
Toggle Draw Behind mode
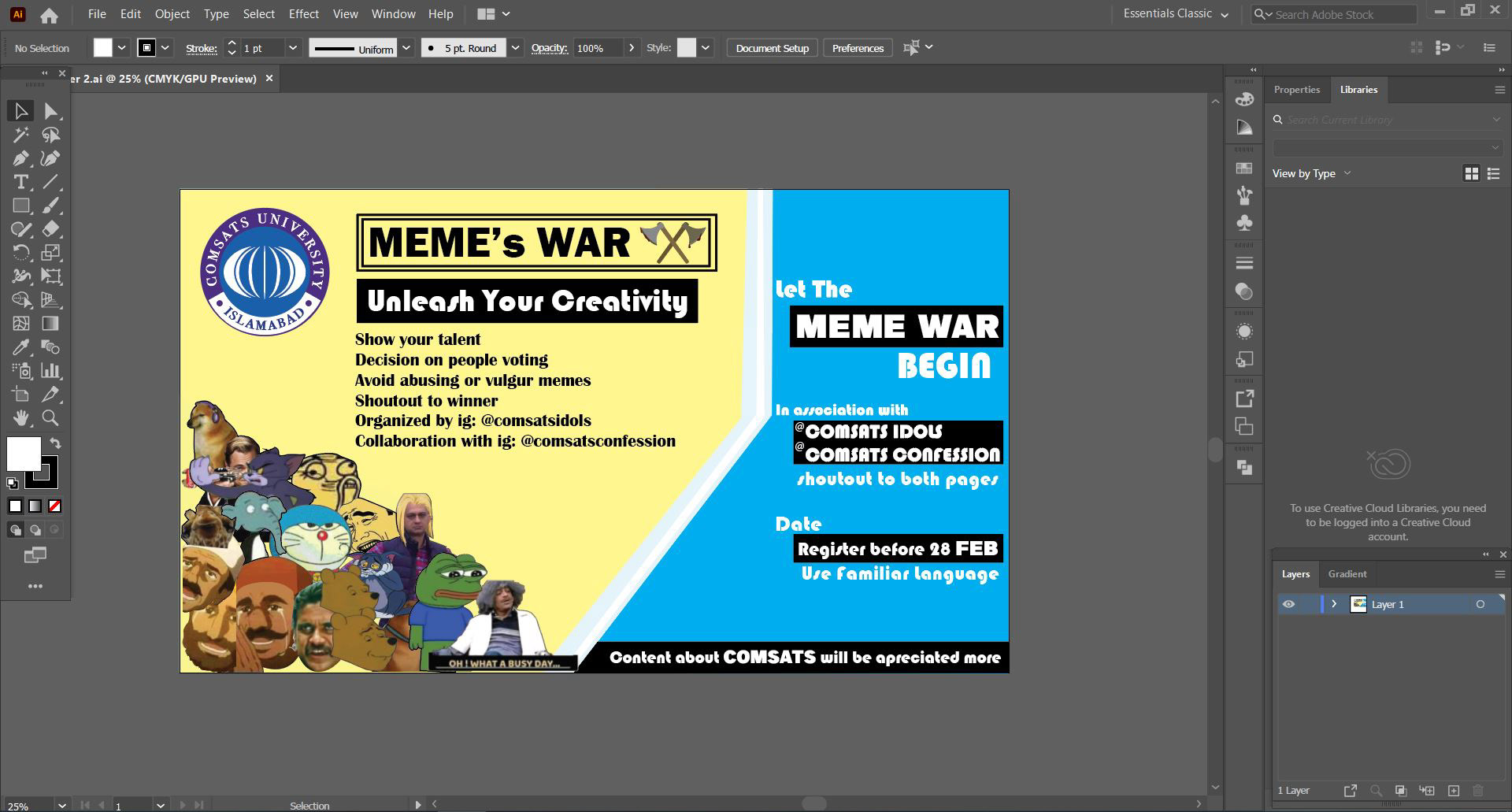[35, 530]
